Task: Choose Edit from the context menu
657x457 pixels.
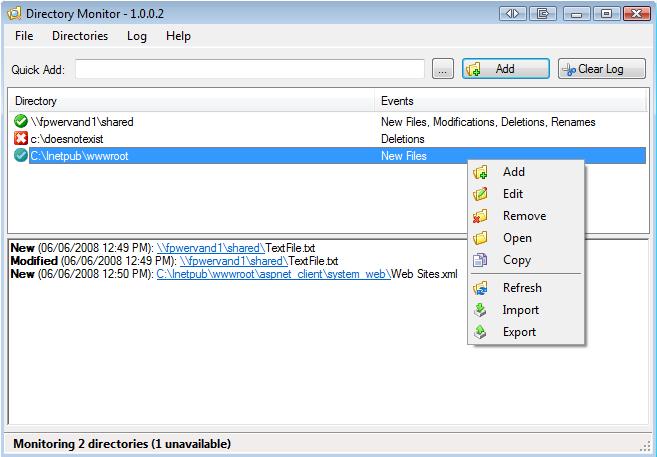Action: tap(526, 194)
